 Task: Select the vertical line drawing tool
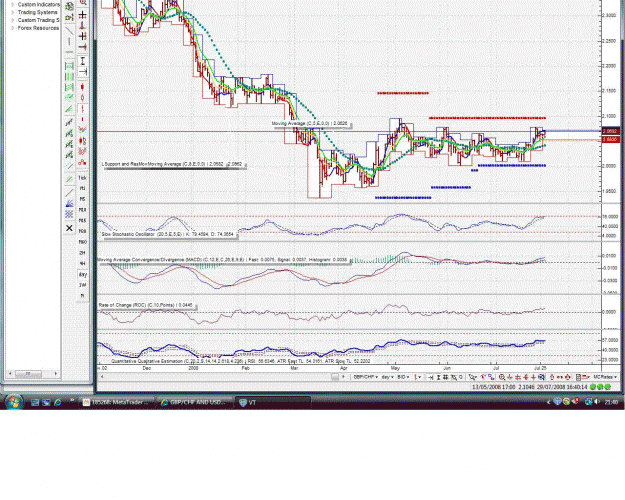[69, 41]
